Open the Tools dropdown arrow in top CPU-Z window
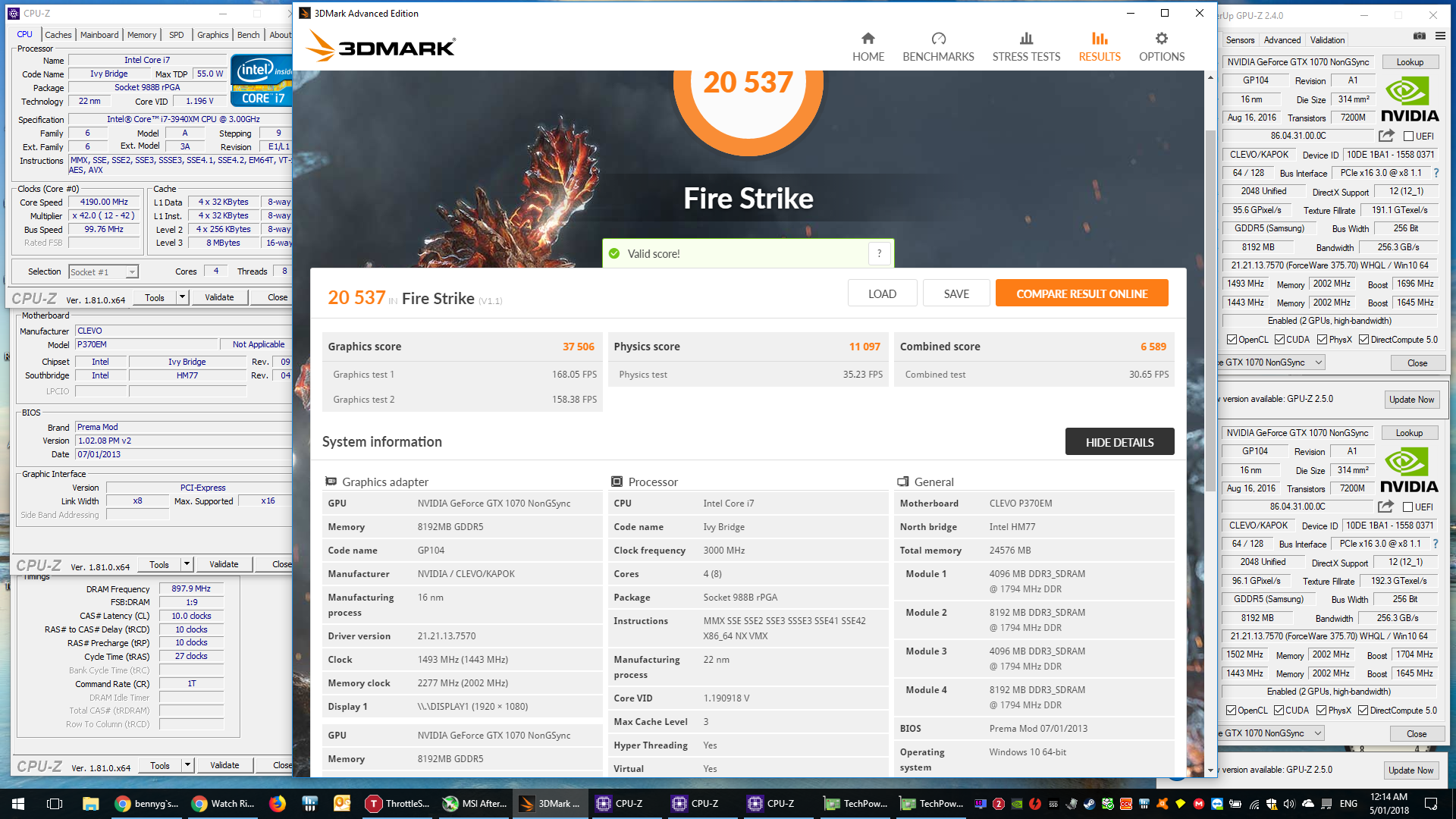The image size is (1456, 819). click(182, 297)
